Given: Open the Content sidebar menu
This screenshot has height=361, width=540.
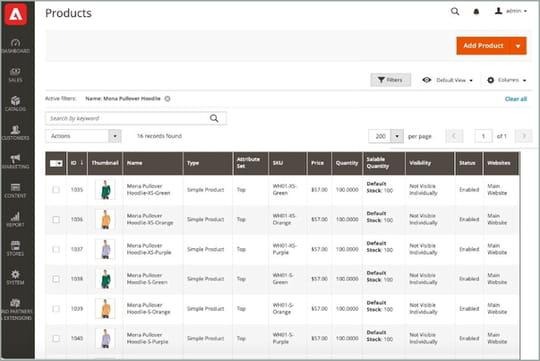Looking at the screenshot, I should (15, 190).
